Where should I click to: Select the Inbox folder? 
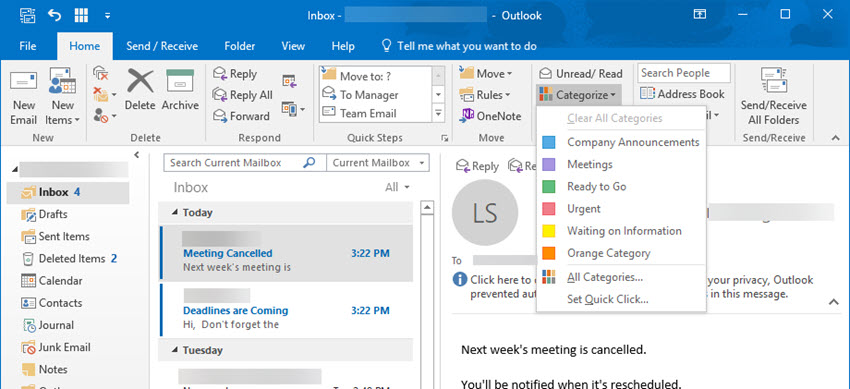68,192
